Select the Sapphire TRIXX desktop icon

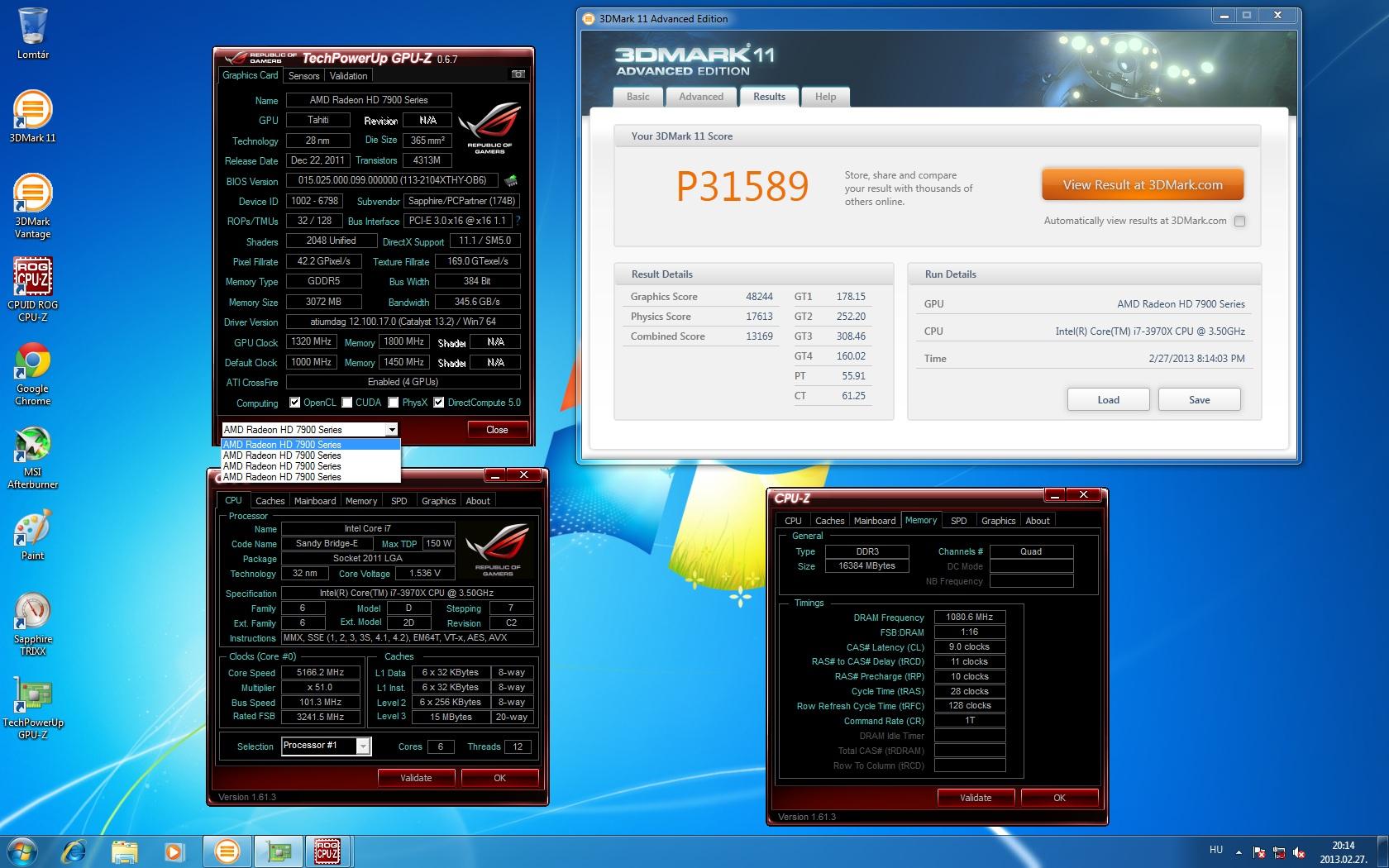pos(33,625)
